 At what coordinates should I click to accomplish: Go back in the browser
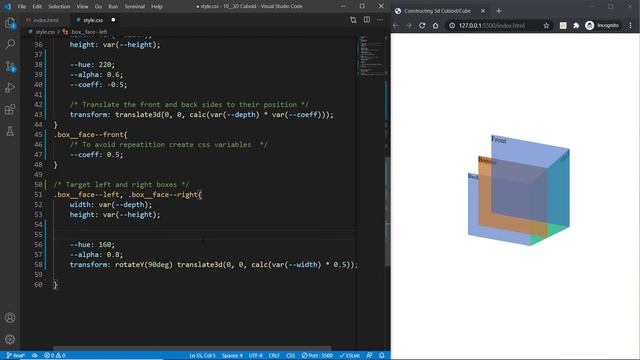point(396,25)
